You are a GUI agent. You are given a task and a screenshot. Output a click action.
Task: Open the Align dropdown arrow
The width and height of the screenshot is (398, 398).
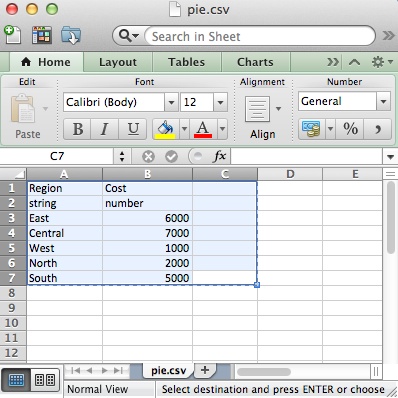click(278, 109)
